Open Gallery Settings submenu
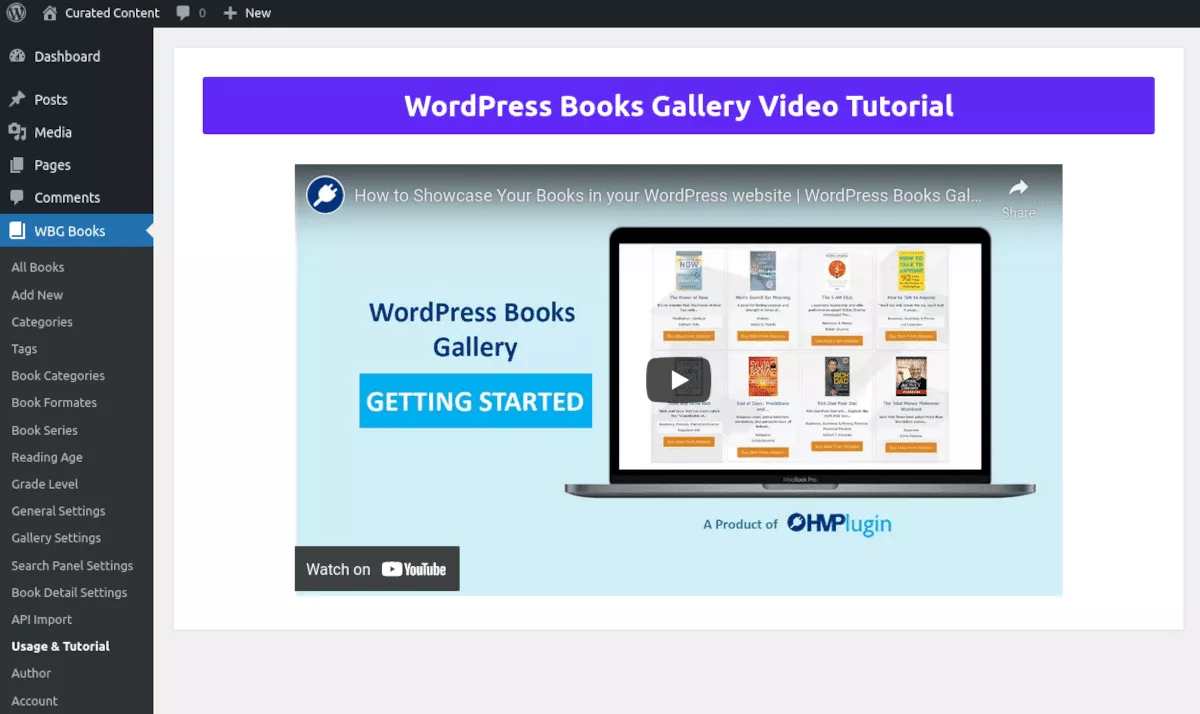Image resolution: width=1200 pixels, height=714 pixels. click(x=56, y=538)
